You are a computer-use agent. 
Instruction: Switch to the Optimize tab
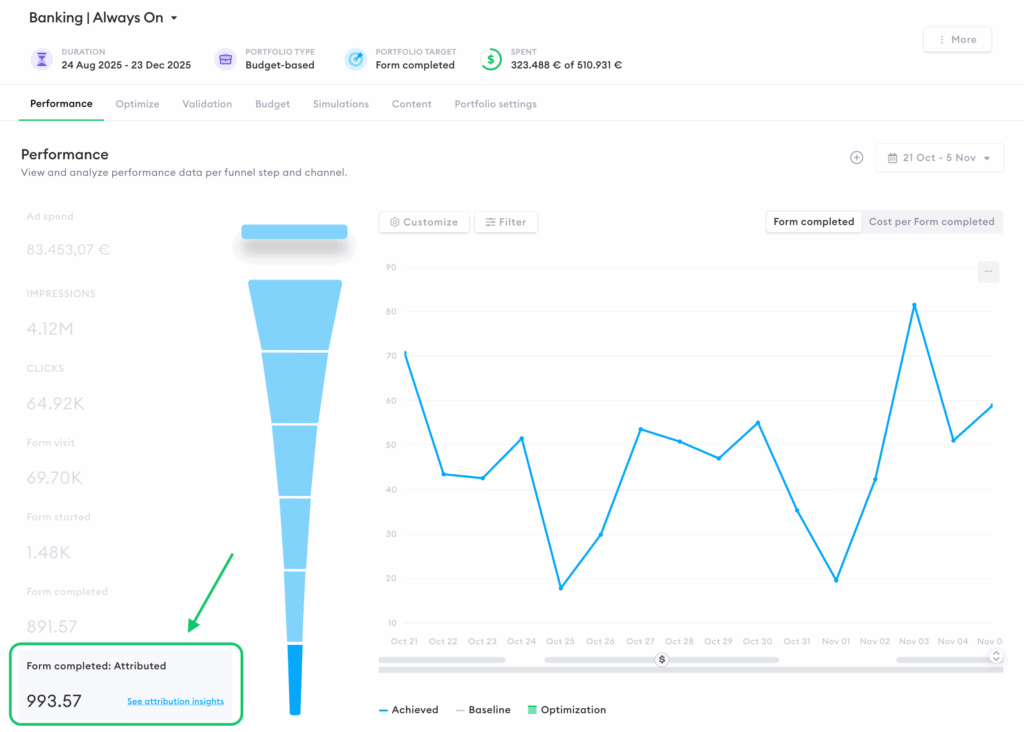pos(137,103)
